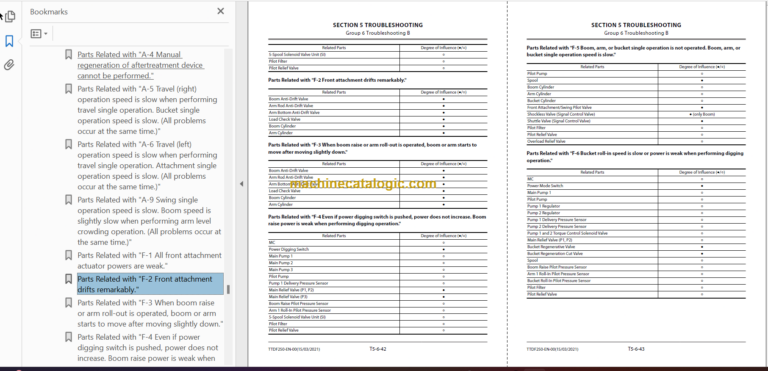Viewport: 768px width, 371px height.
Task: Open the bookmarks options dropdown menu
Action: [39, 34]
